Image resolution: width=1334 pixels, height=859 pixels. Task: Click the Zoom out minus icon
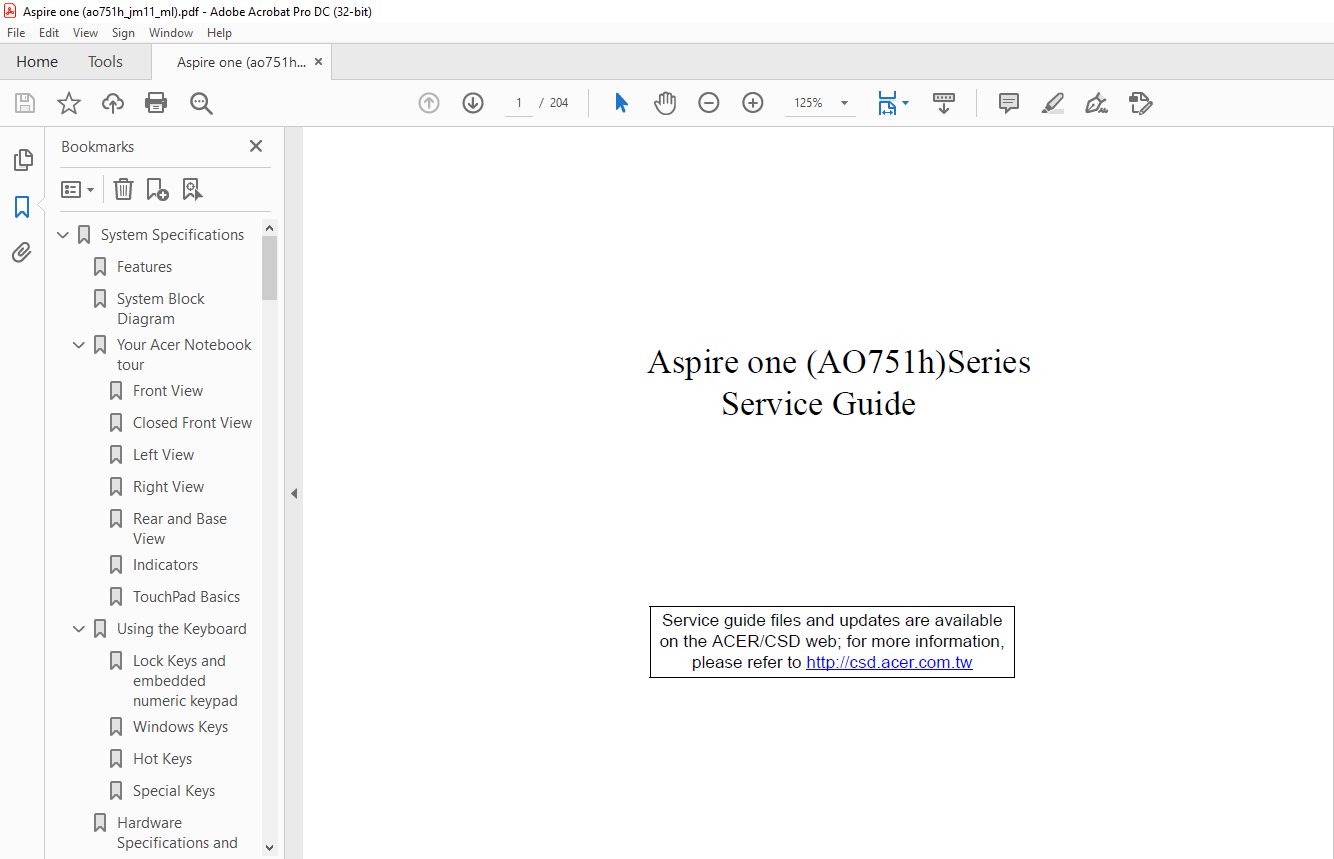(709, 103)
